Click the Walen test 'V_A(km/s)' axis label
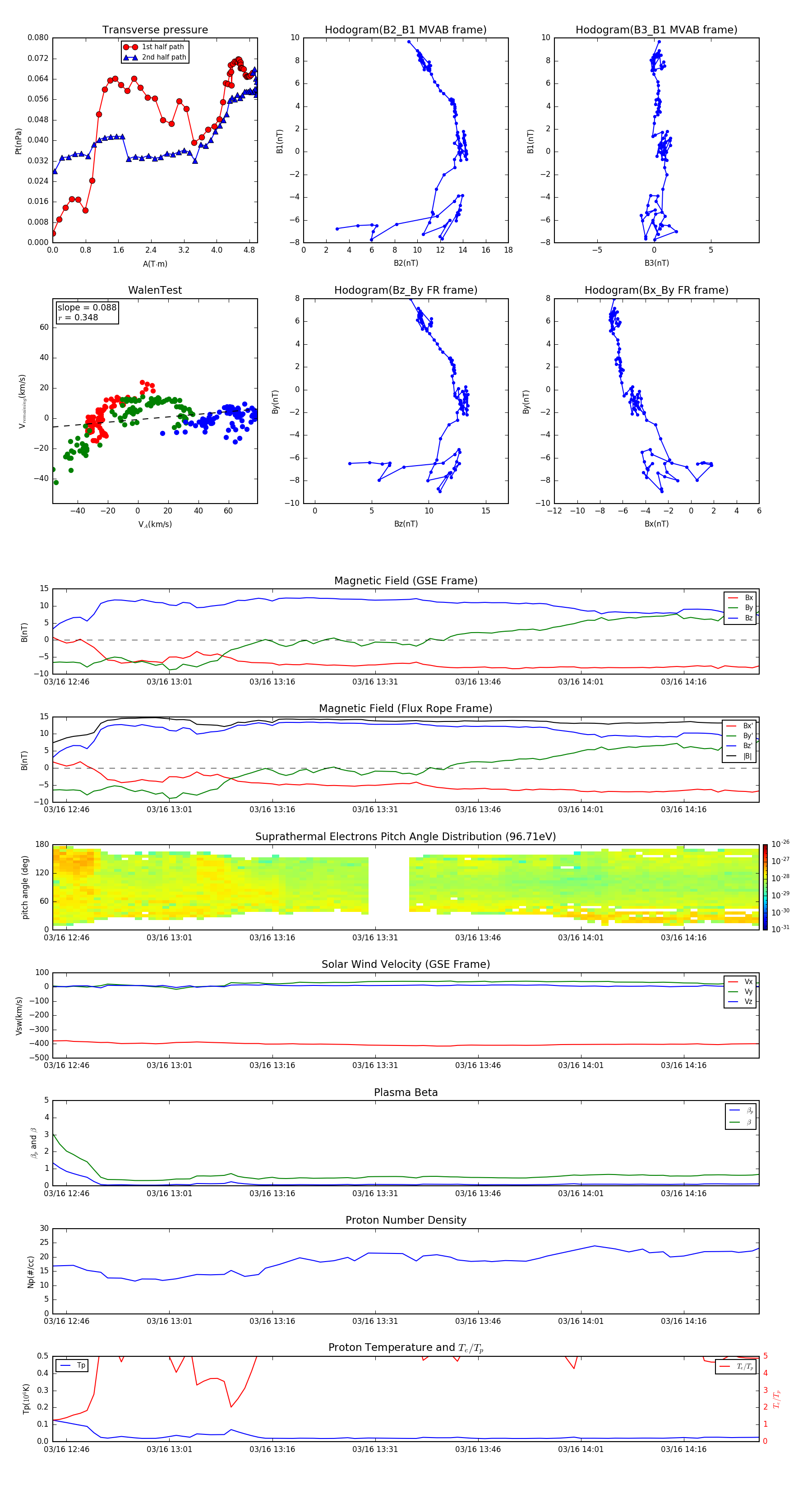This screenshot has width=812, height=1489. click(155, 524)
